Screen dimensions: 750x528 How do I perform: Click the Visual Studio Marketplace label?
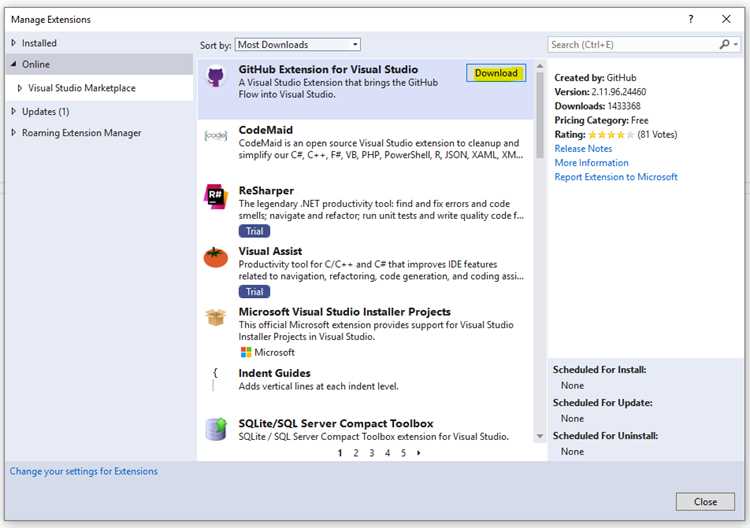[x=82, y=88]
